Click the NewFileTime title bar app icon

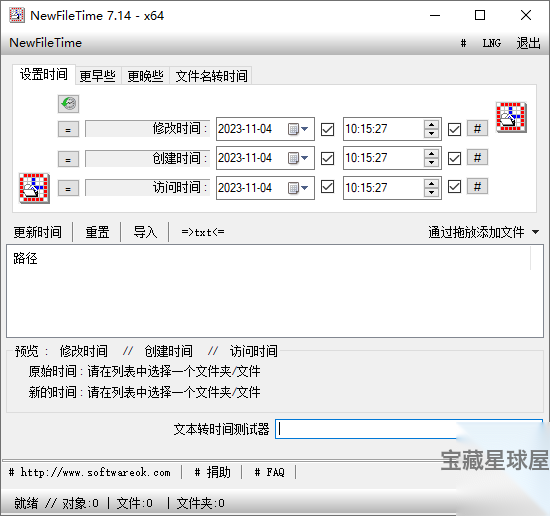tap(17, 15)
